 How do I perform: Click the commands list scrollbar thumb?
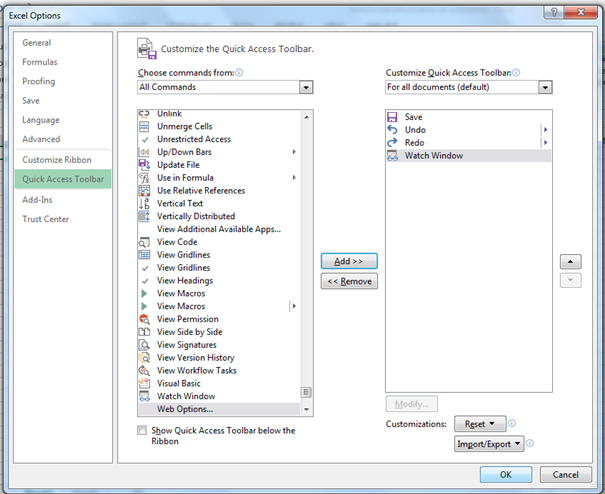point(306,392)
